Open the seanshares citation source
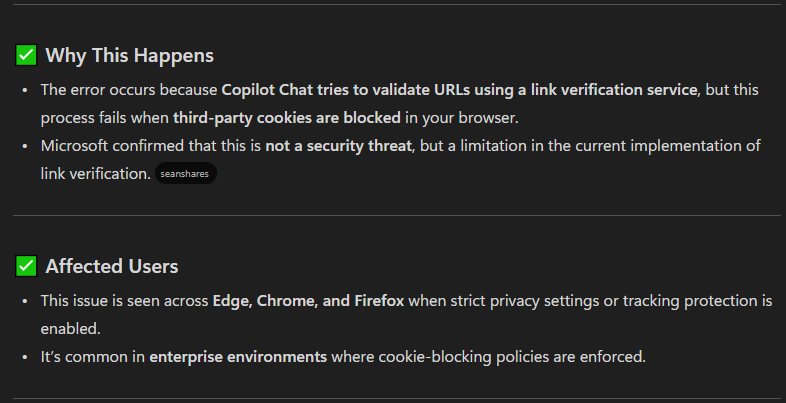This screenshot has width=786, height=403. pyautogui.click(x=186, y=174)
